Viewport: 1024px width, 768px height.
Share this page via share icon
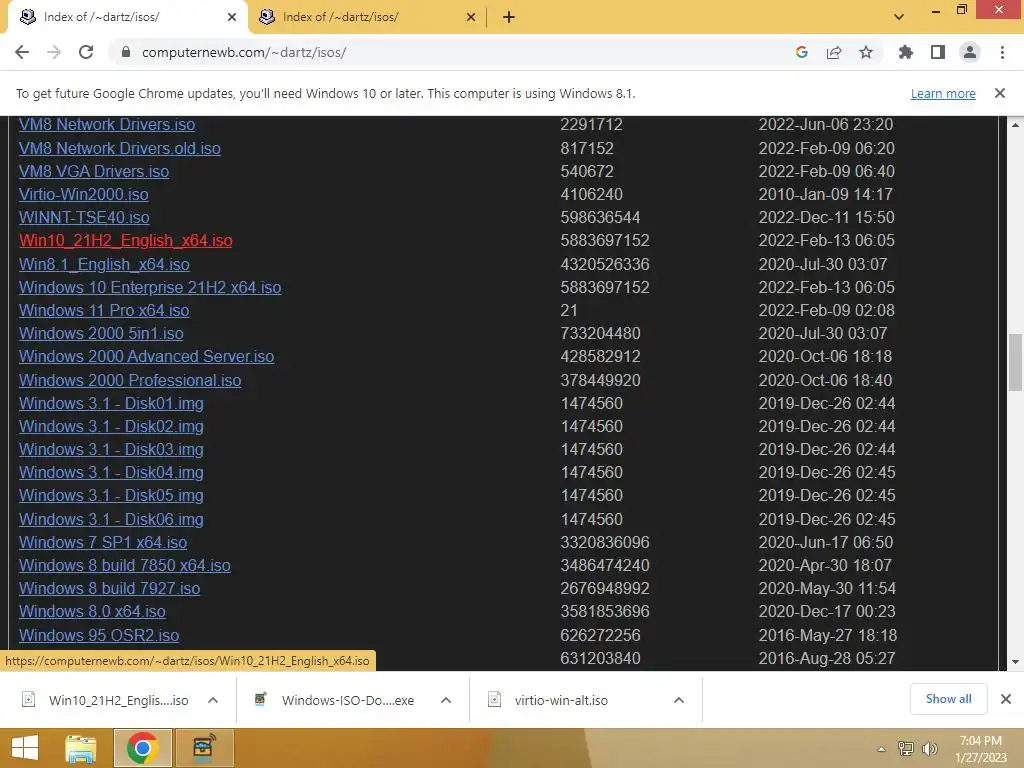point(834,52)
